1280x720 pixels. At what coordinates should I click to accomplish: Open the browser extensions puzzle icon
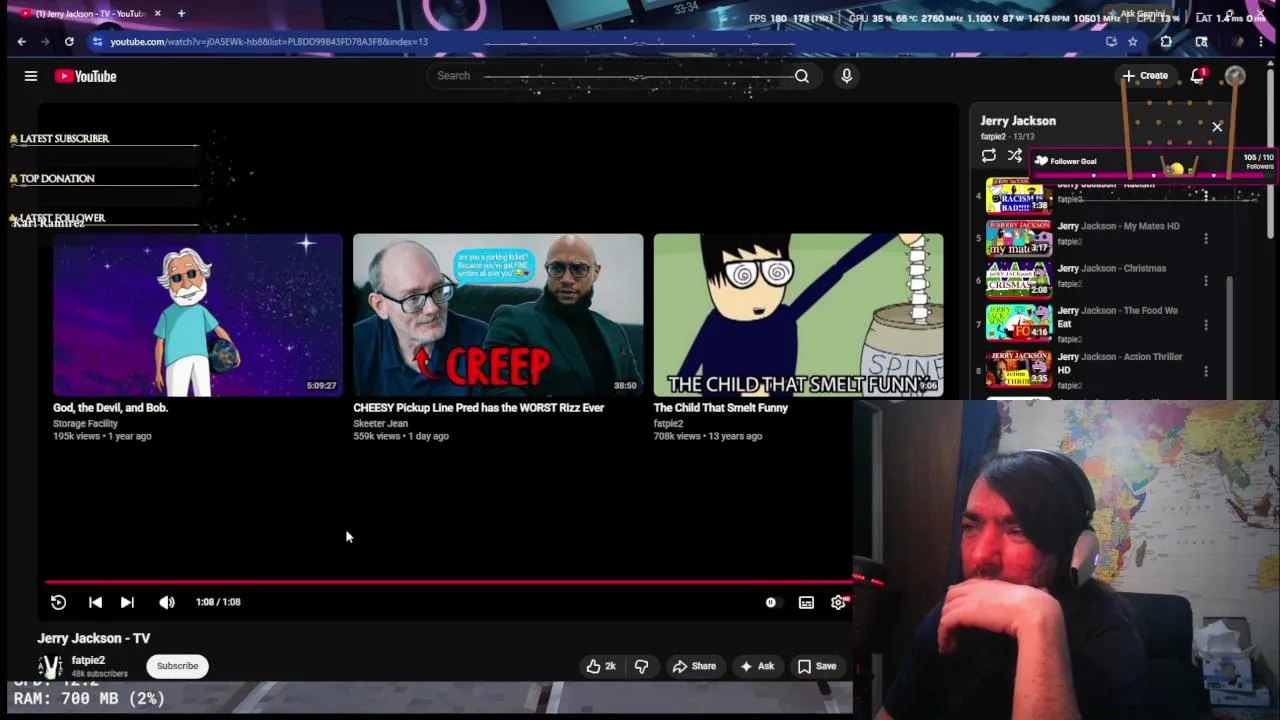click(1166, 42)
